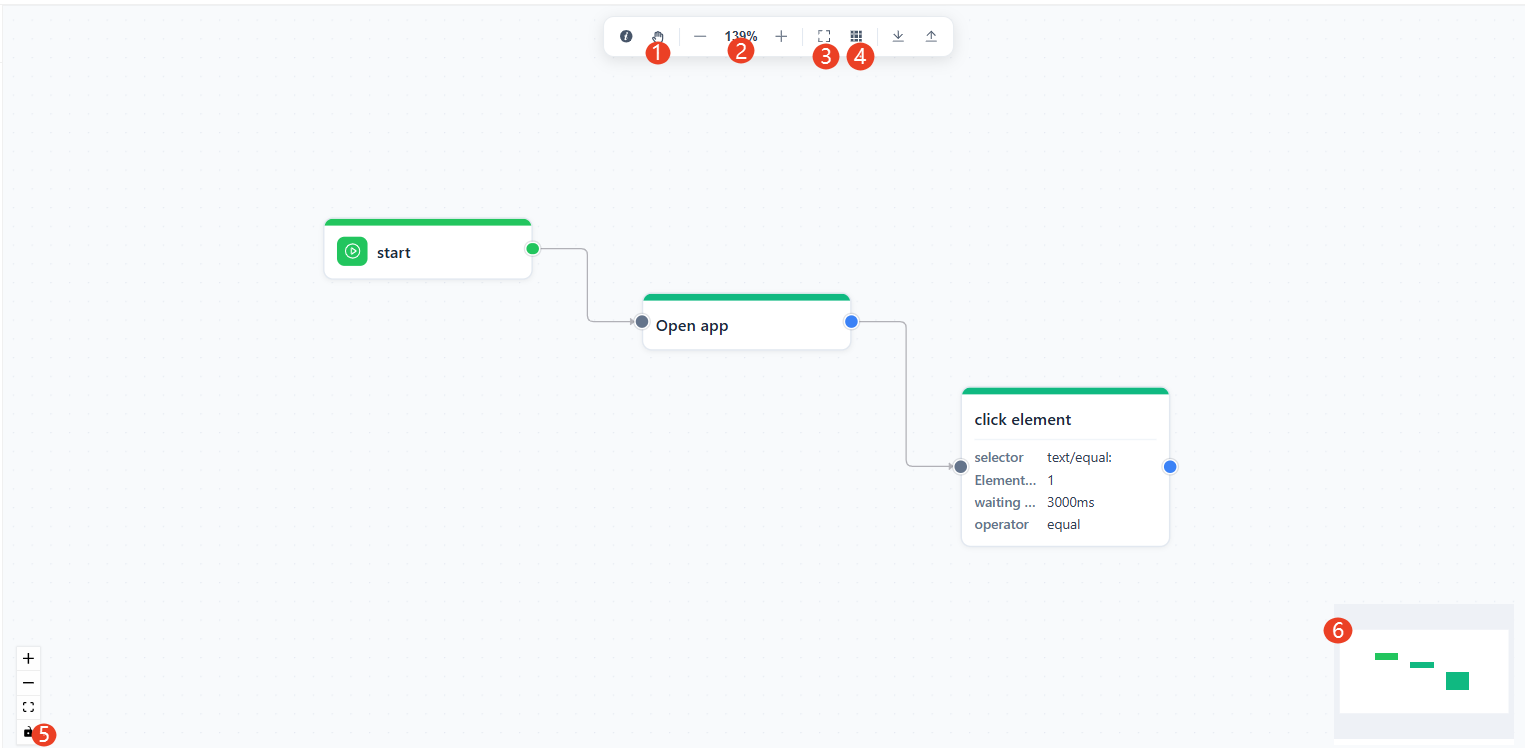Click the click element node blue output handle
The height and width of the screenshot is (748, 1525).
point(1170,466)
